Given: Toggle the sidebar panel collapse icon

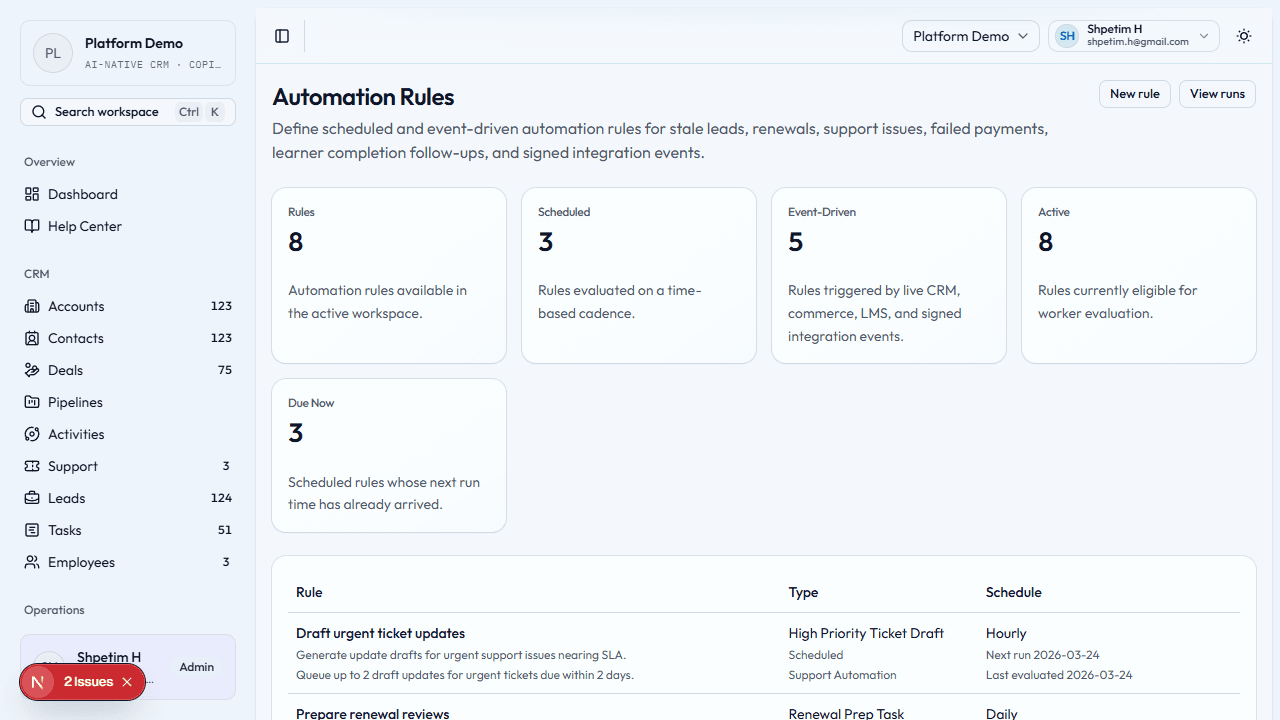Looking at the screenshot, I should point(281,36).
